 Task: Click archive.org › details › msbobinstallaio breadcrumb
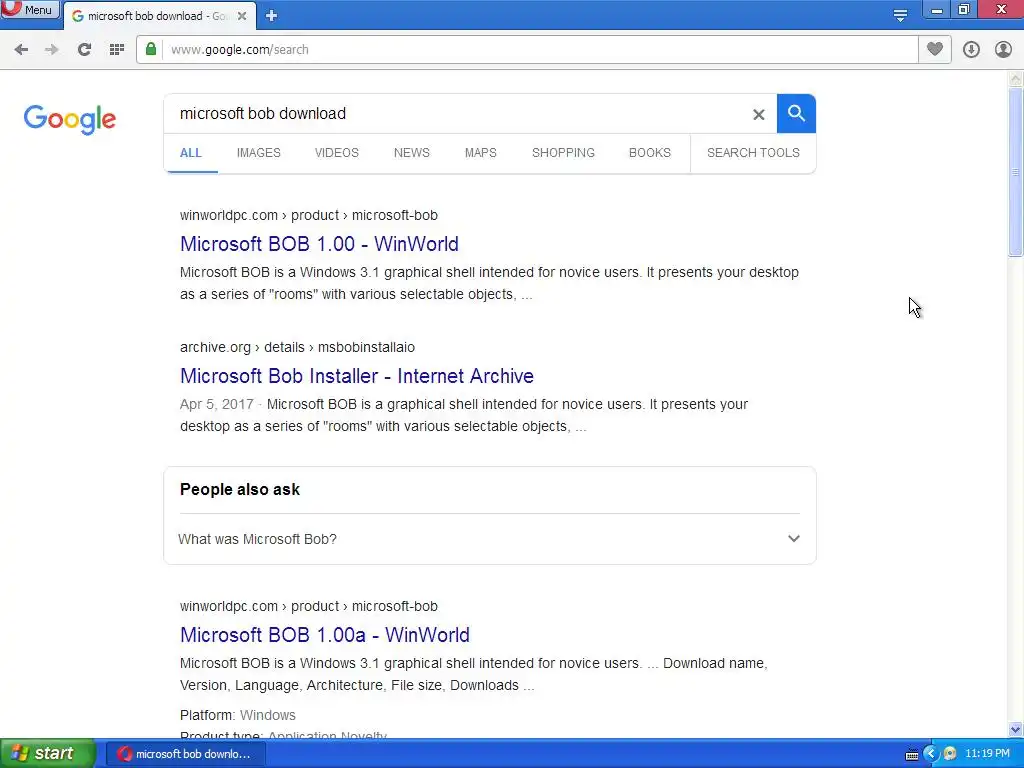tap(297, 347)
